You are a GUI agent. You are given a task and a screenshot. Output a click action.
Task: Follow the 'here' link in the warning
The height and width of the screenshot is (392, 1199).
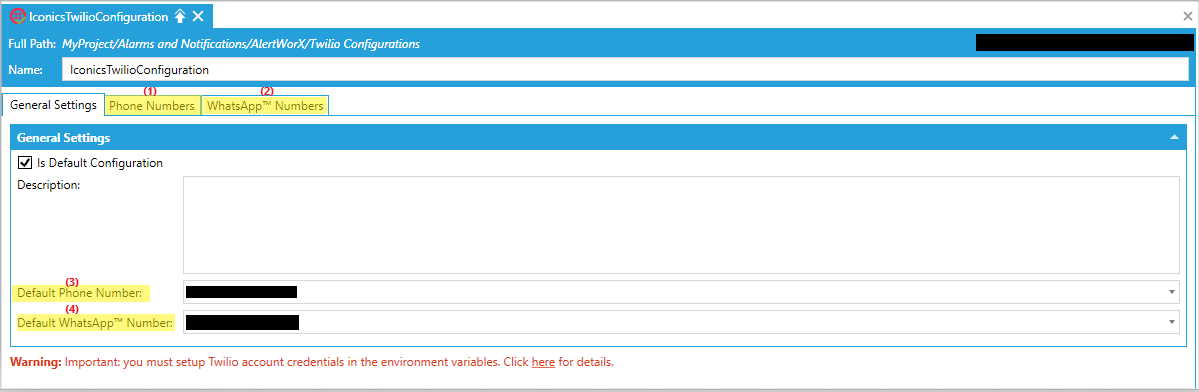[543, 361]
